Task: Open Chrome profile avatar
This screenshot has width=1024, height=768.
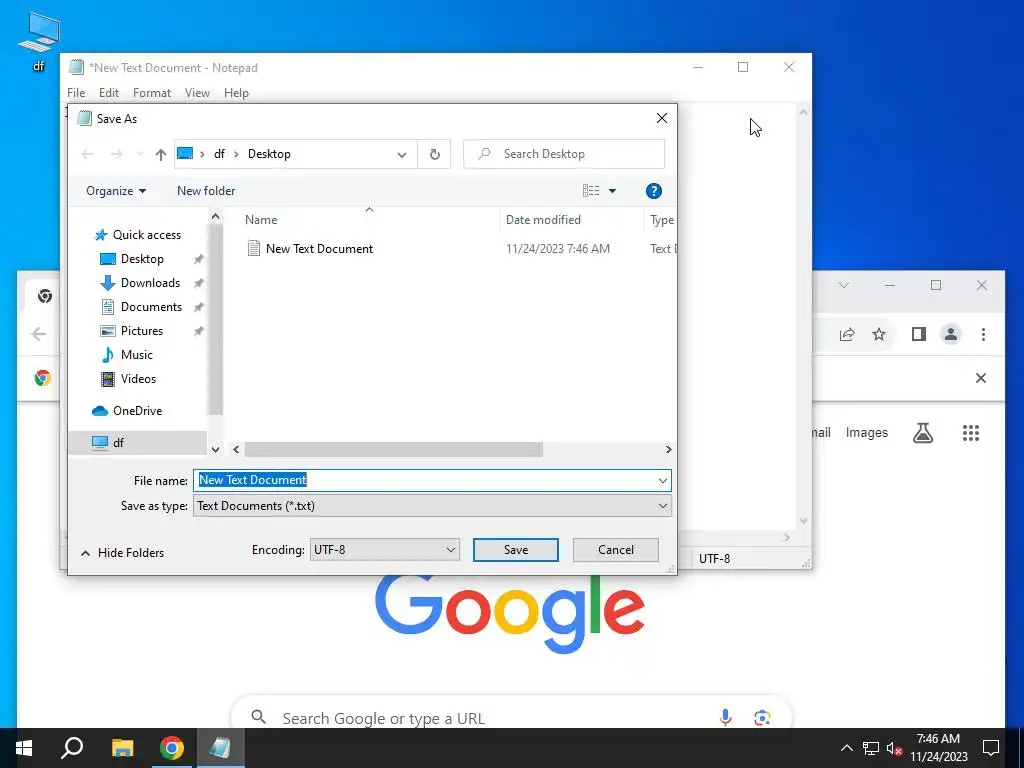Action: [951, 334]
